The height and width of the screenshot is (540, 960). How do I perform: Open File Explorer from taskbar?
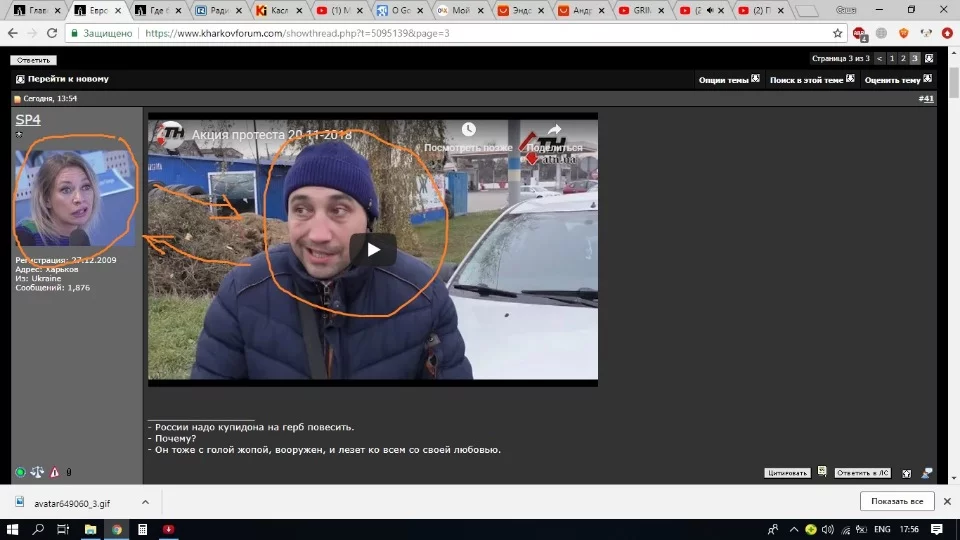pyautogui.click(x=90, y=529)
